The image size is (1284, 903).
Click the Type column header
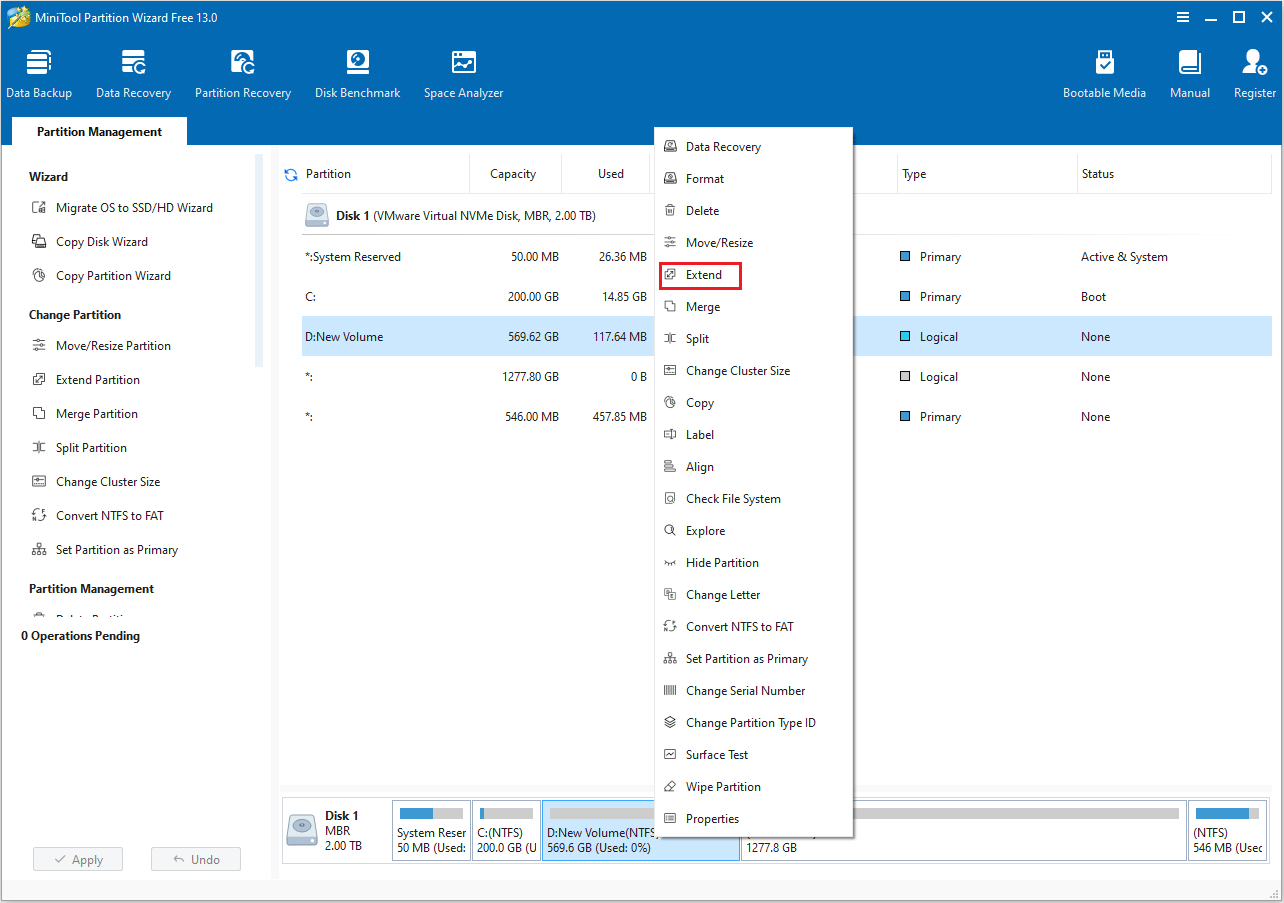pyautogui.click(x=986, y=174)
